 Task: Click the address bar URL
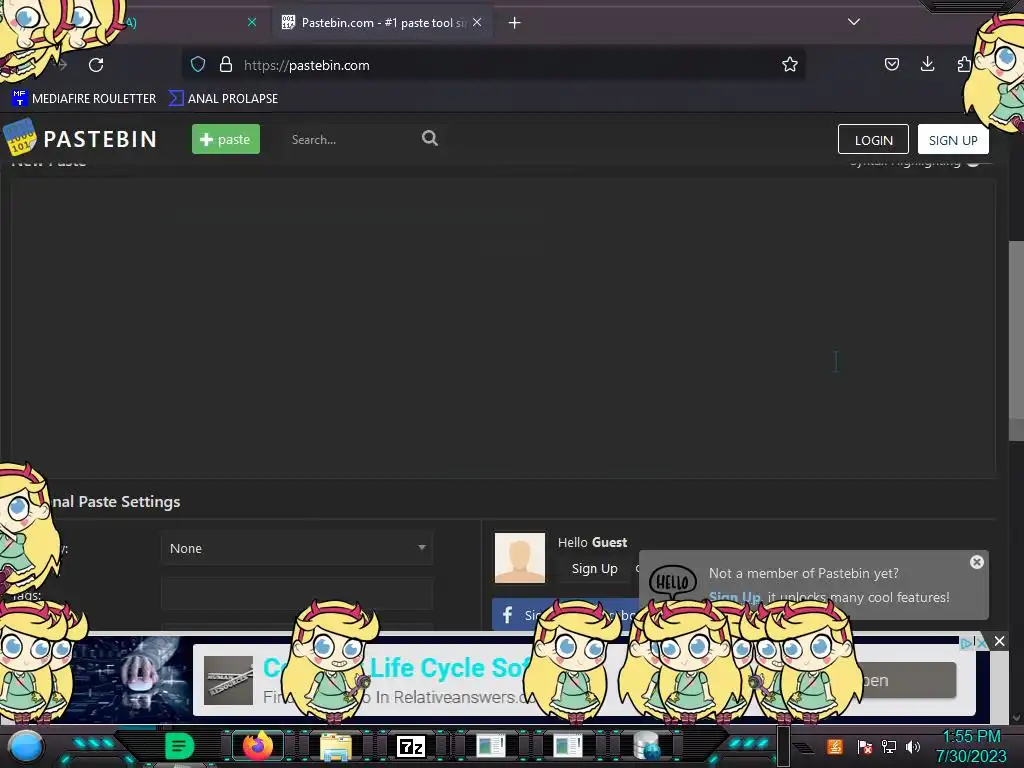click(306, 65)
